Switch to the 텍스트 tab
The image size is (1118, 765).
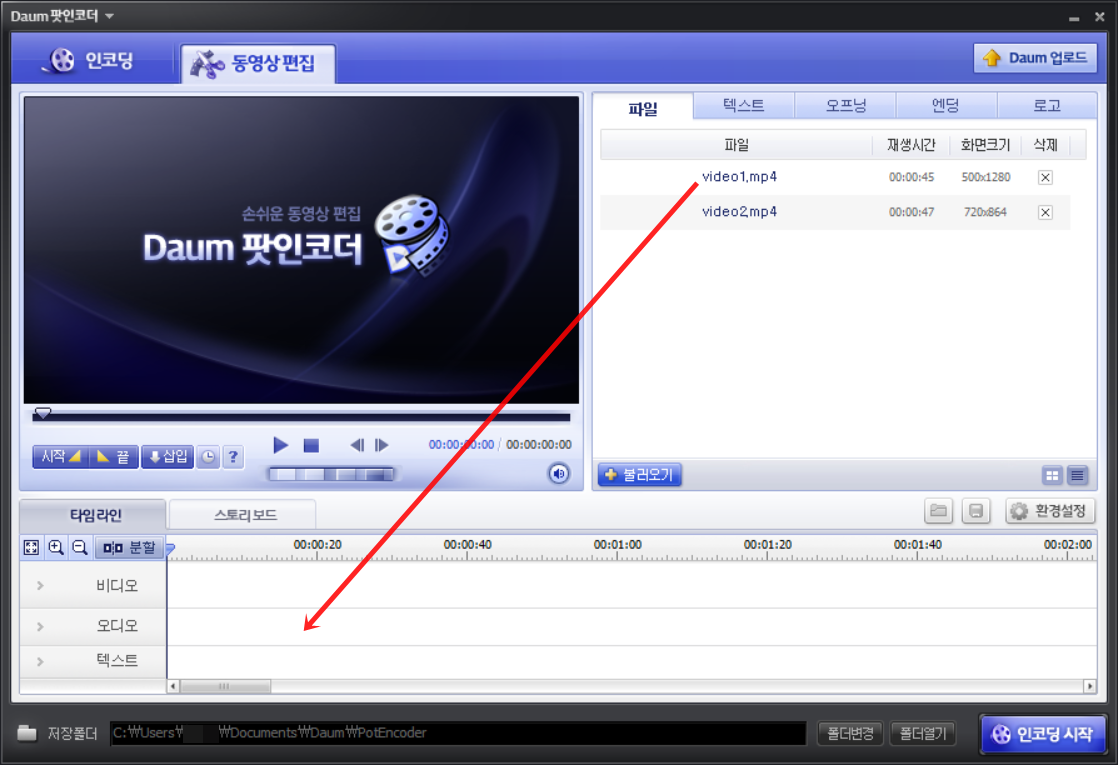tap(743, 106)
